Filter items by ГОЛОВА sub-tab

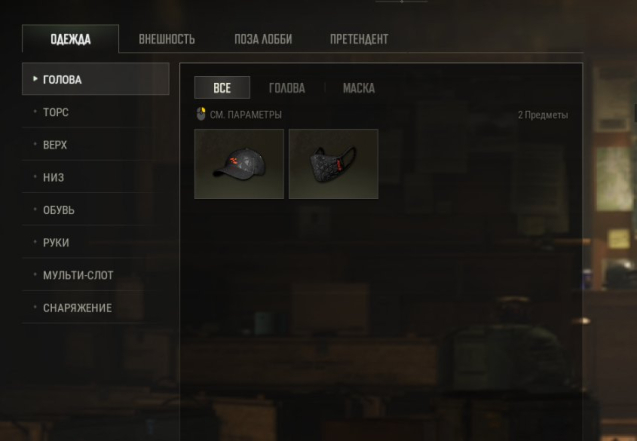(x=287, y=88)
